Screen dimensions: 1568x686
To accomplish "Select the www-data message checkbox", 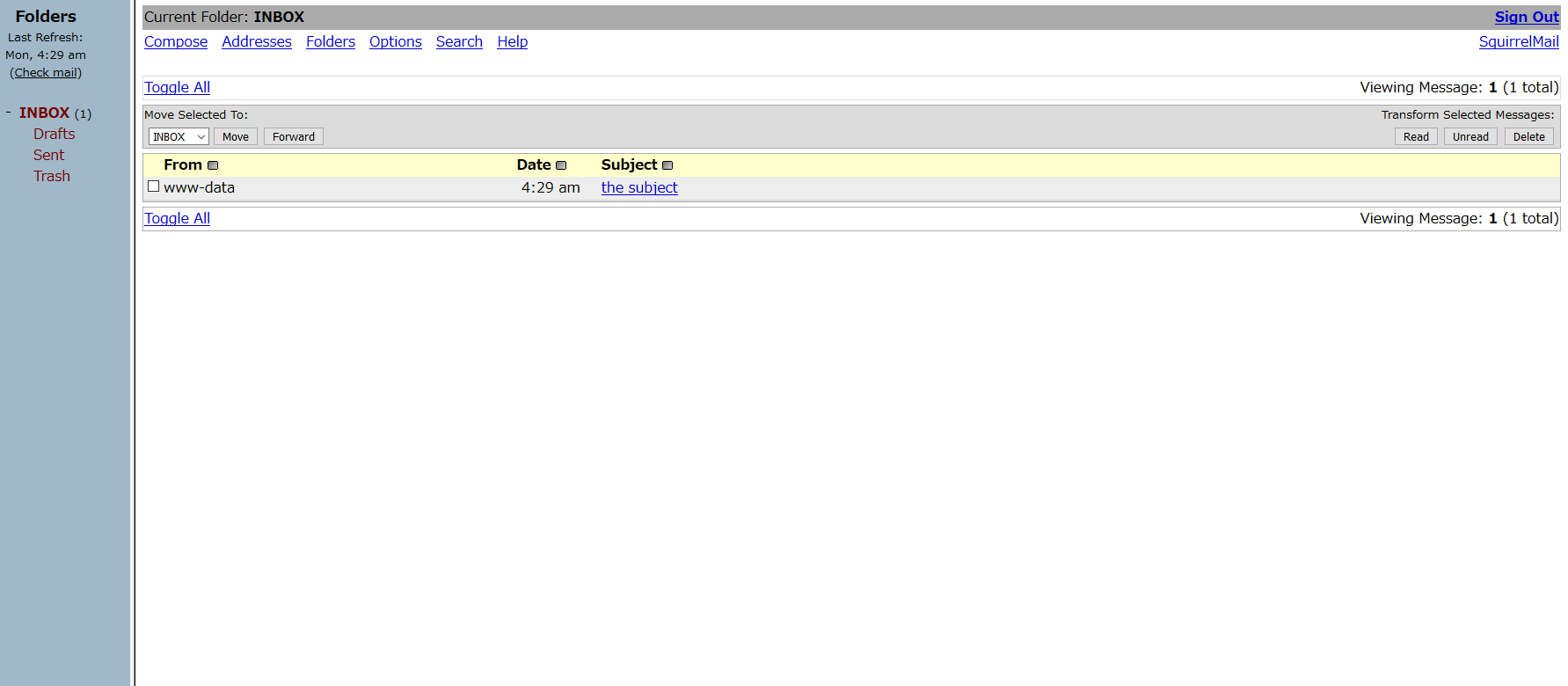I will (x=154, y=186).
